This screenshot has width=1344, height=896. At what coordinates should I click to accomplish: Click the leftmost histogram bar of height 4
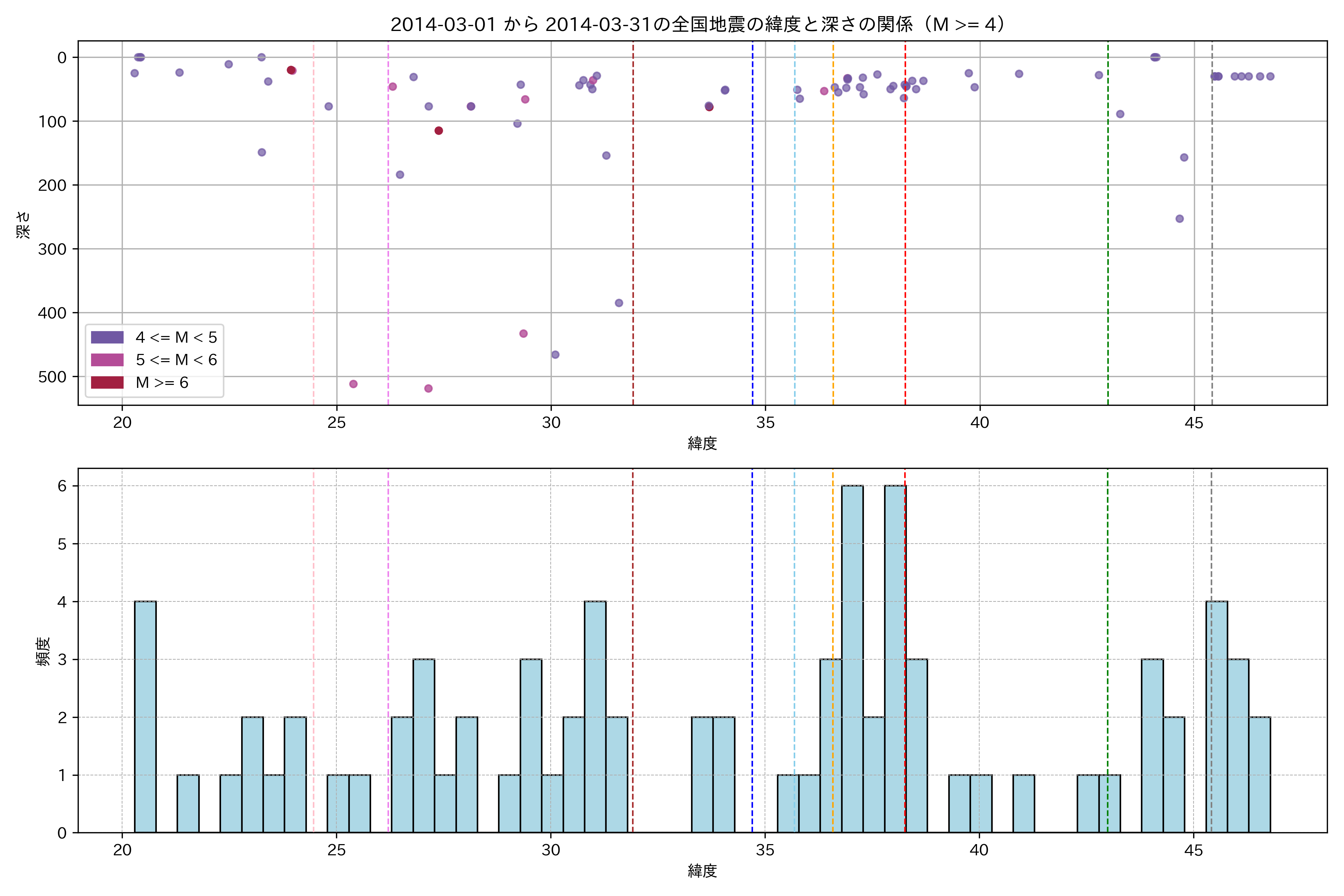(145, 716)
